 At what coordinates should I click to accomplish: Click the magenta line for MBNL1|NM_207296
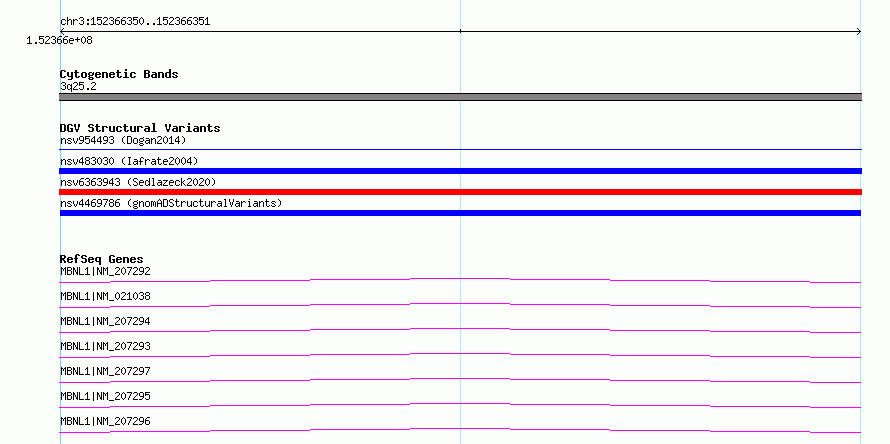coord(460,430)
